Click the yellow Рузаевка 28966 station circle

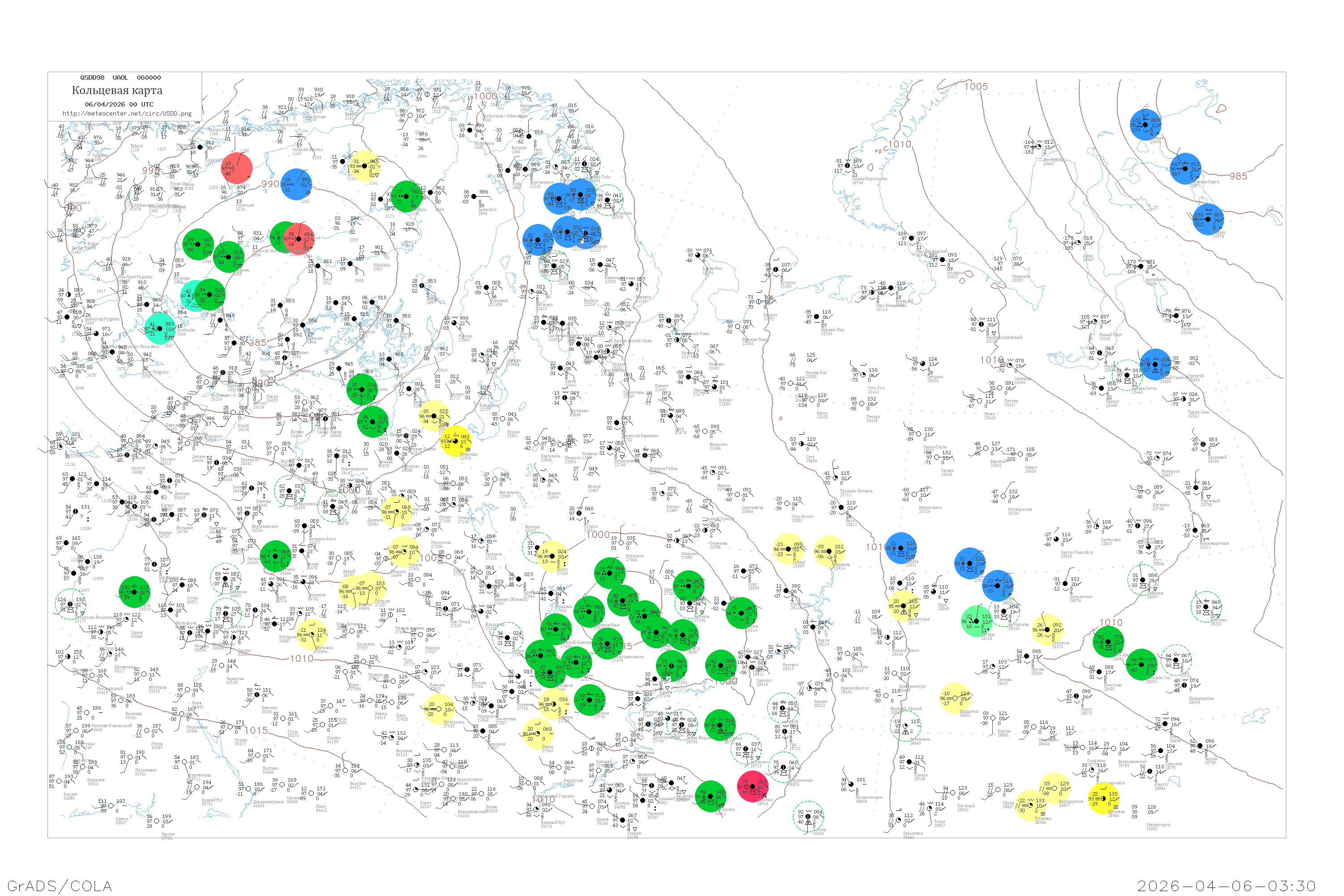point(1030,805)
